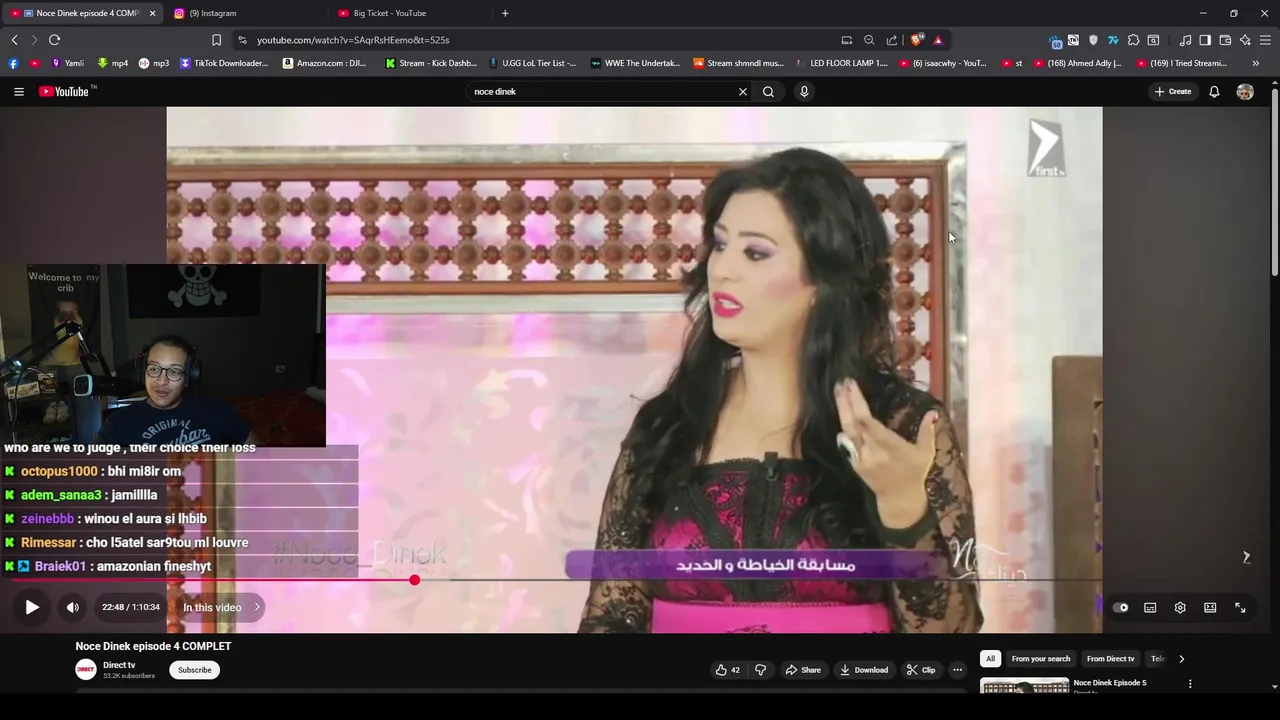Go back in browser history

(x=14, y=40)
